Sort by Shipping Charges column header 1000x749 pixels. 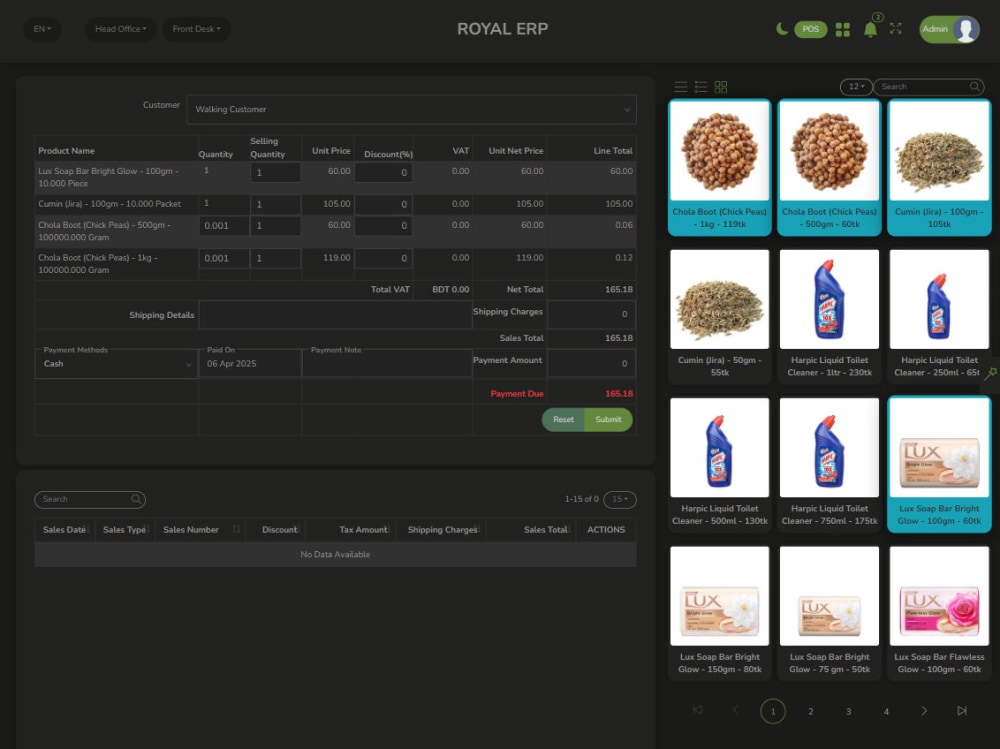[443, 530]
